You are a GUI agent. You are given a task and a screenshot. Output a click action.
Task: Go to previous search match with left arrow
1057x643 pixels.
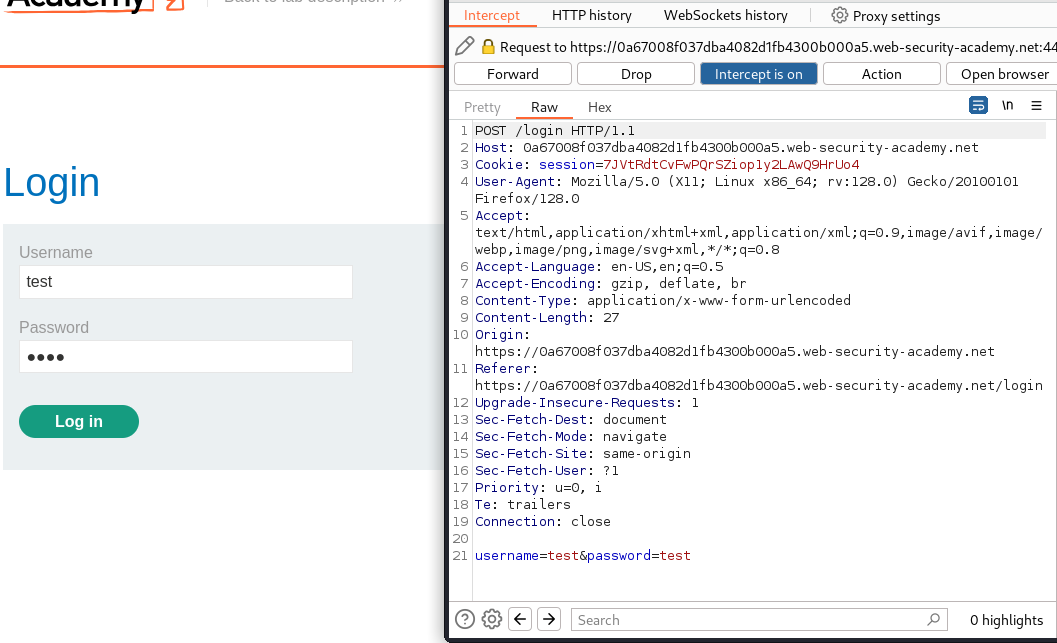pyautogui.click(x=519, y=619)
